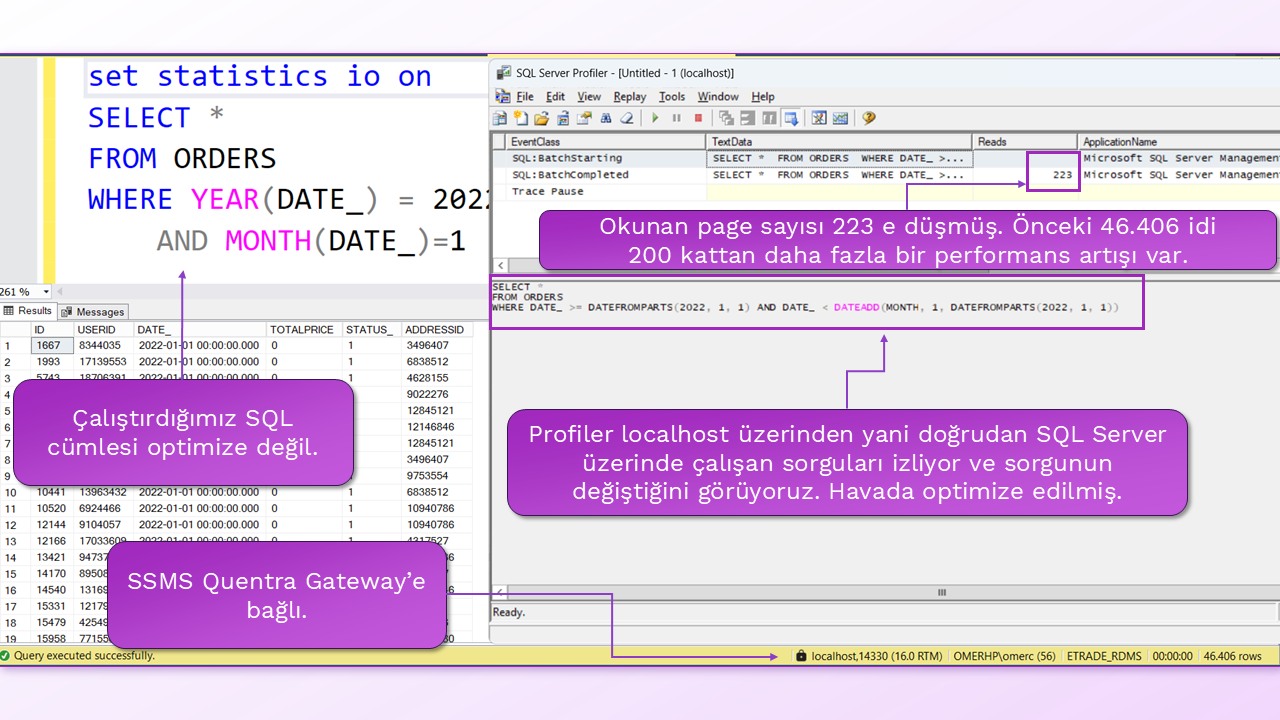This screenshot has width=1280, height=720.
Task: Click ETRADE_RDMS database in status bar
Action: point(1105,656)
